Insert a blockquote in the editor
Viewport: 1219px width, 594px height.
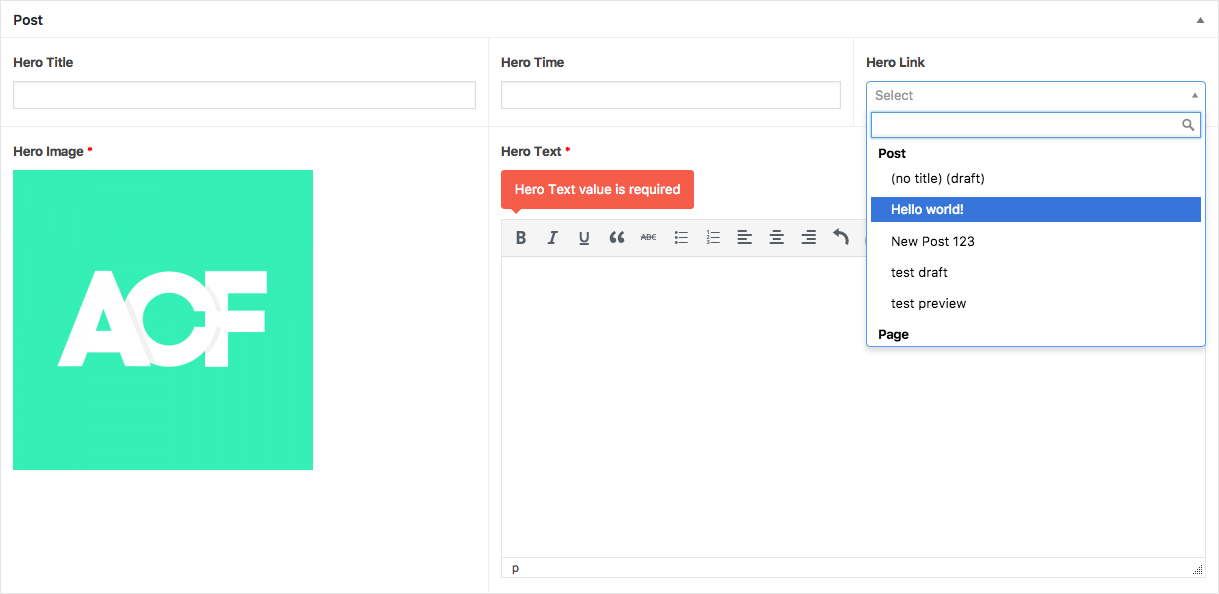coord(616,238)
